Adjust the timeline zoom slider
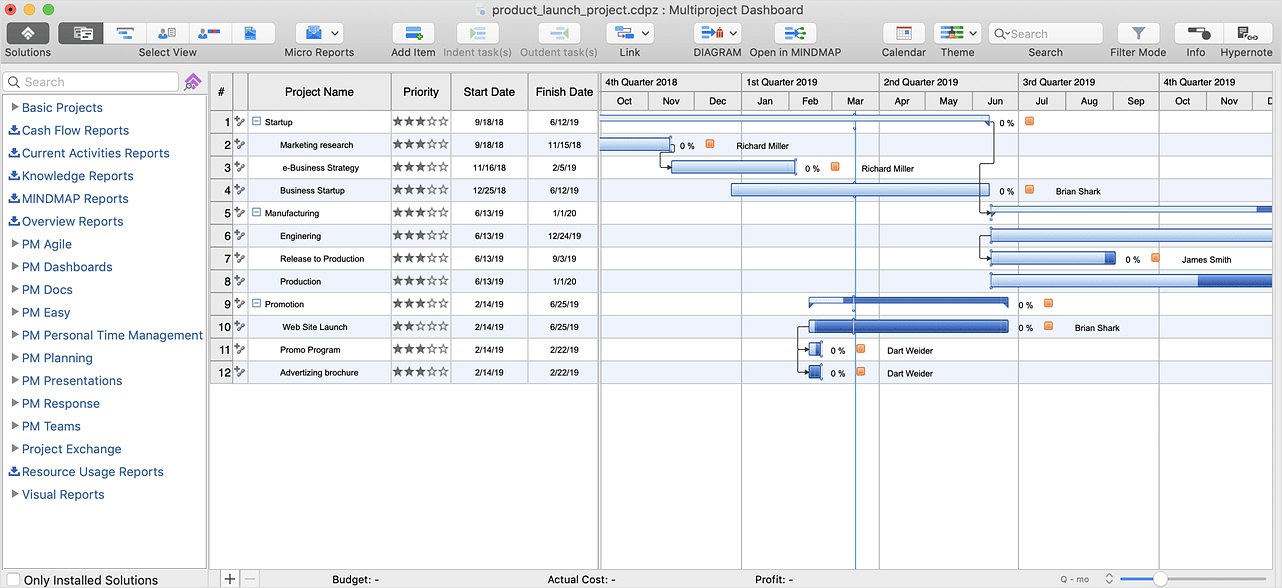Viewport: 1282px width, 588px height. (1158, 578)
